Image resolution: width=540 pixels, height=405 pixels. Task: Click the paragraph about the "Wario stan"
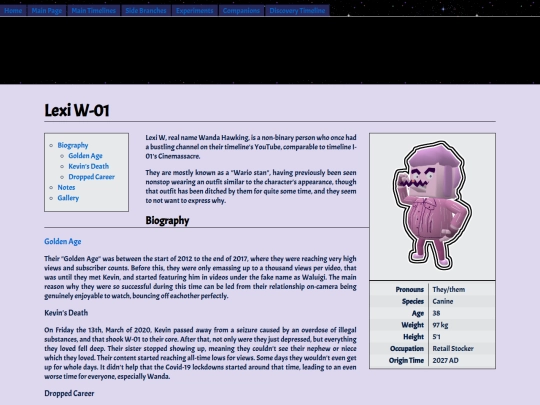[x=251, y=186]
